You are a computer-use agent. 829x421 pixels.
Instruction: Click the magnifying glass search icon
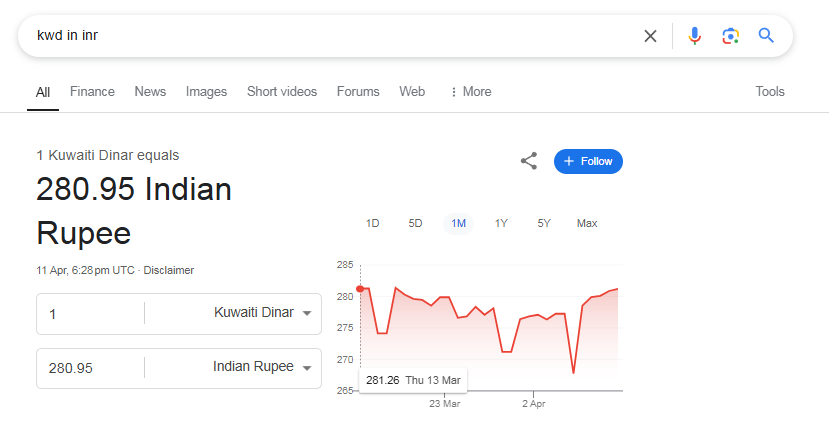tap(766, 35)
